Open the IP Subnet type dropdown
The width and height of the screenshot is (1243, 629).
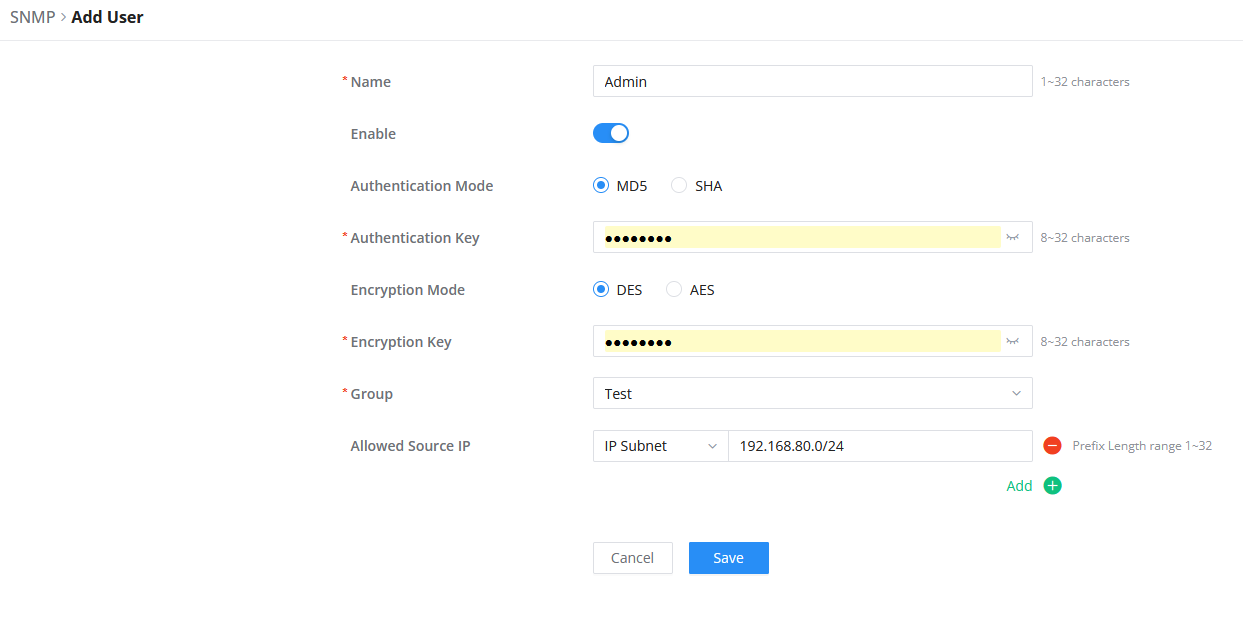661,446
